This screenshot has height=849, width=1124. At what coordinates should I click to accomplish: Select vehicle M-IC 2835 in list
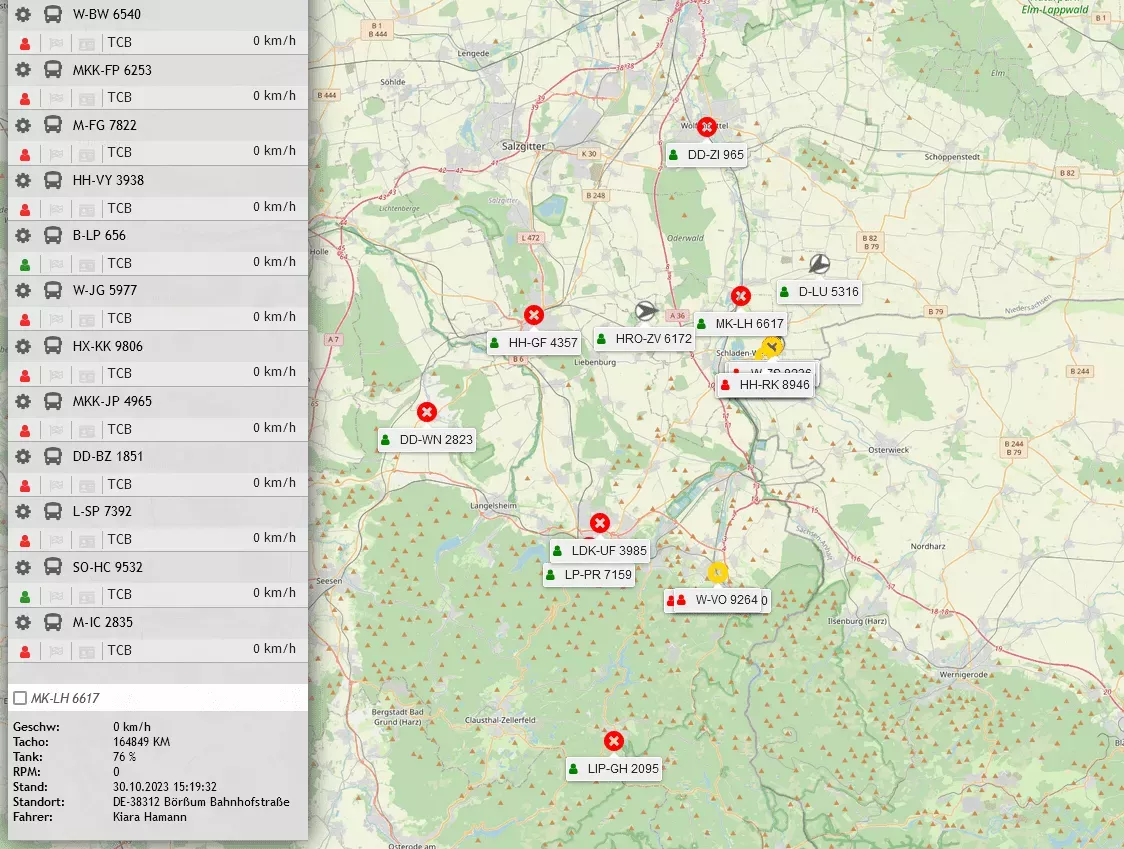pyautogui.click(x=103, y=622)
